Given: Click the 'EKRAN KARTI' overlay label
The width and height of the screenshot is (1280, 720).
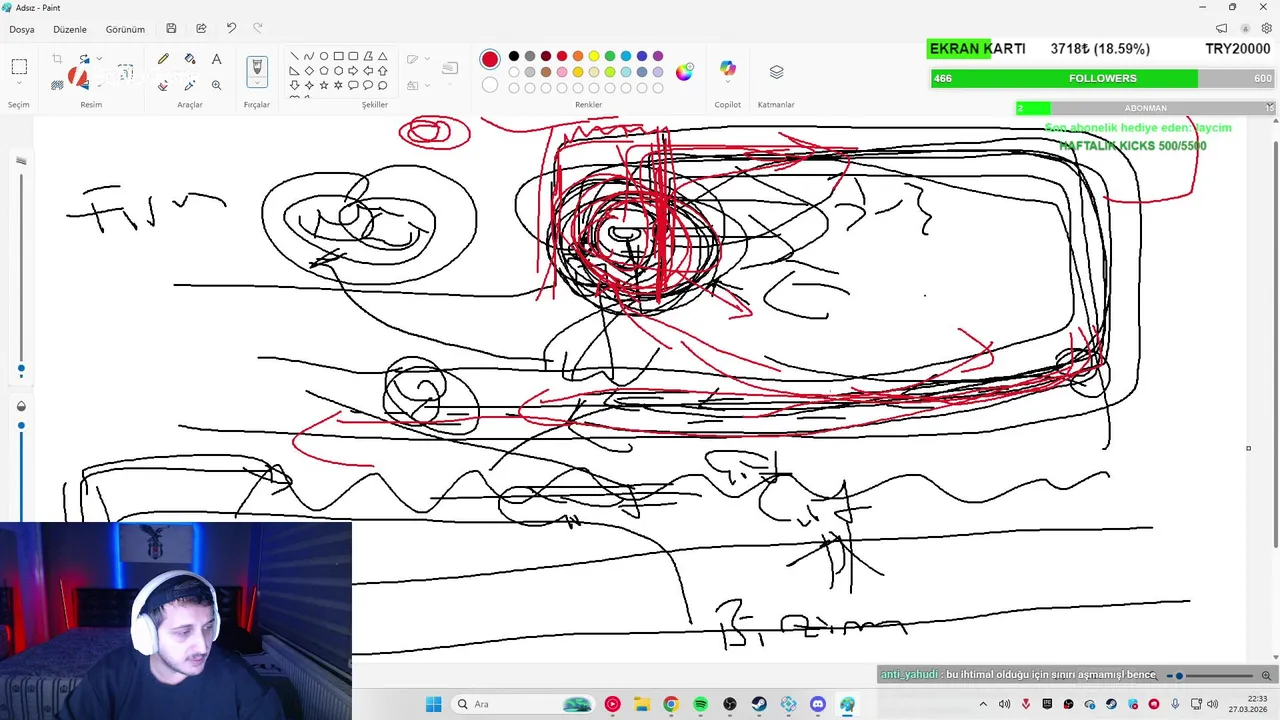Looking at the screenshot, I should (x=977, y=48).
